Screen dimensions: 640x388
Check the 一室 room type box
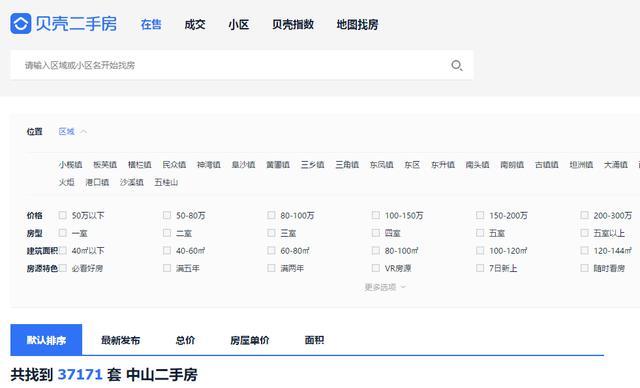tap(62, 233)
